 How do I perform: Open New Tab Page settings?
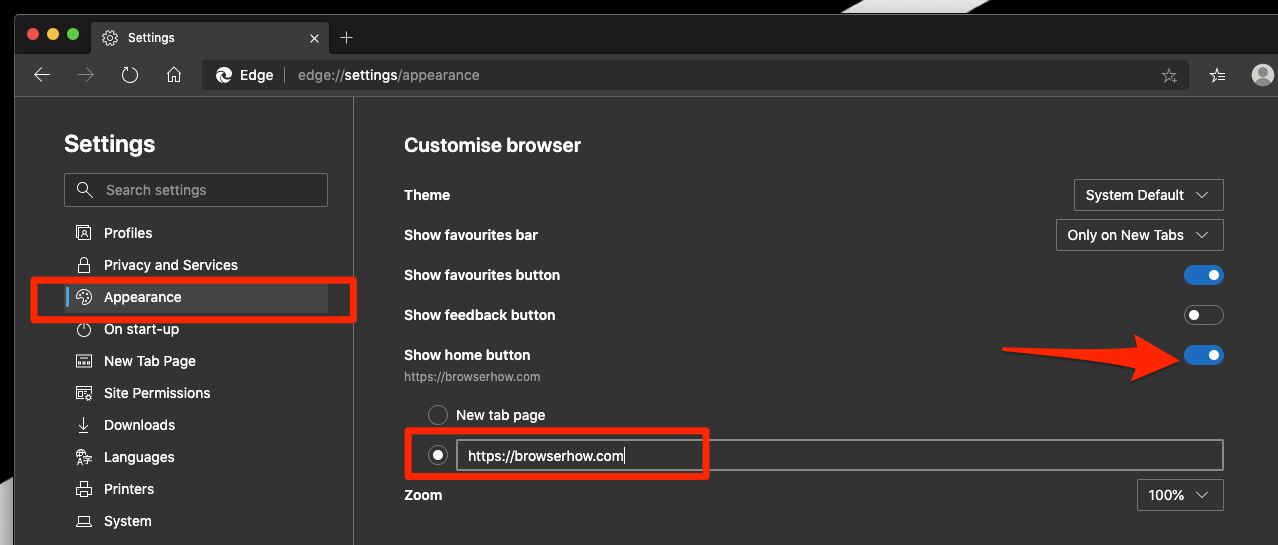(196, 361)
